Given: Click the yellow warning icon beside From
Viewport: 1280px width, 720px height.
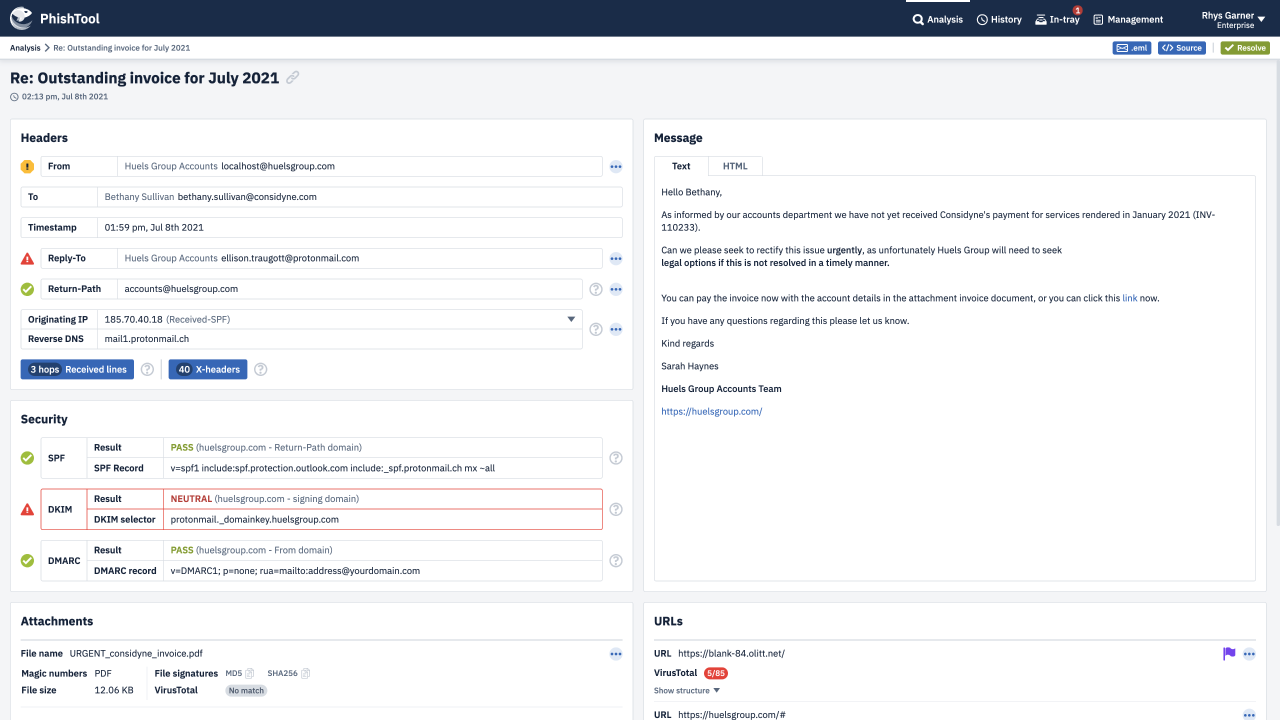Looking at the screenshot, I should point(27,166).
